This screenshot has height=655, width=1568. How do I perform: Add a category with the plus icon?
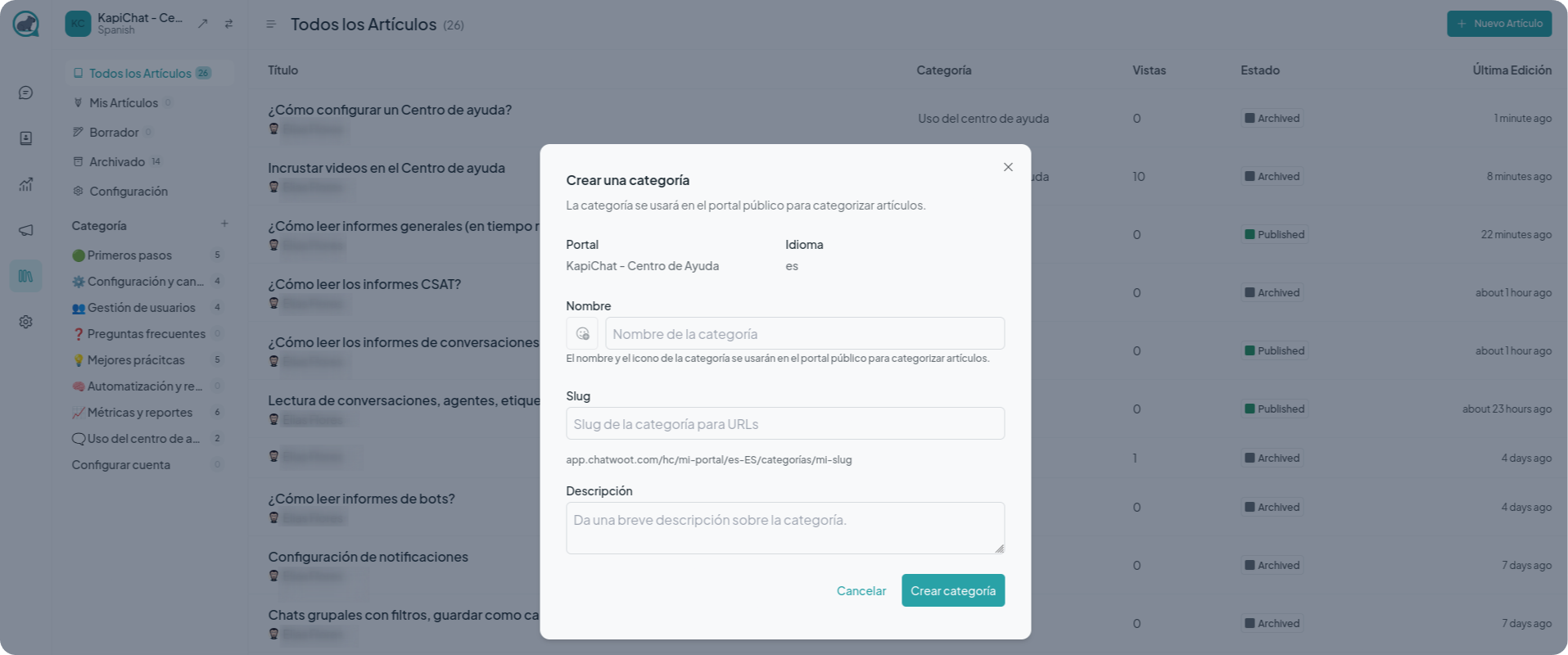[224, 224]
